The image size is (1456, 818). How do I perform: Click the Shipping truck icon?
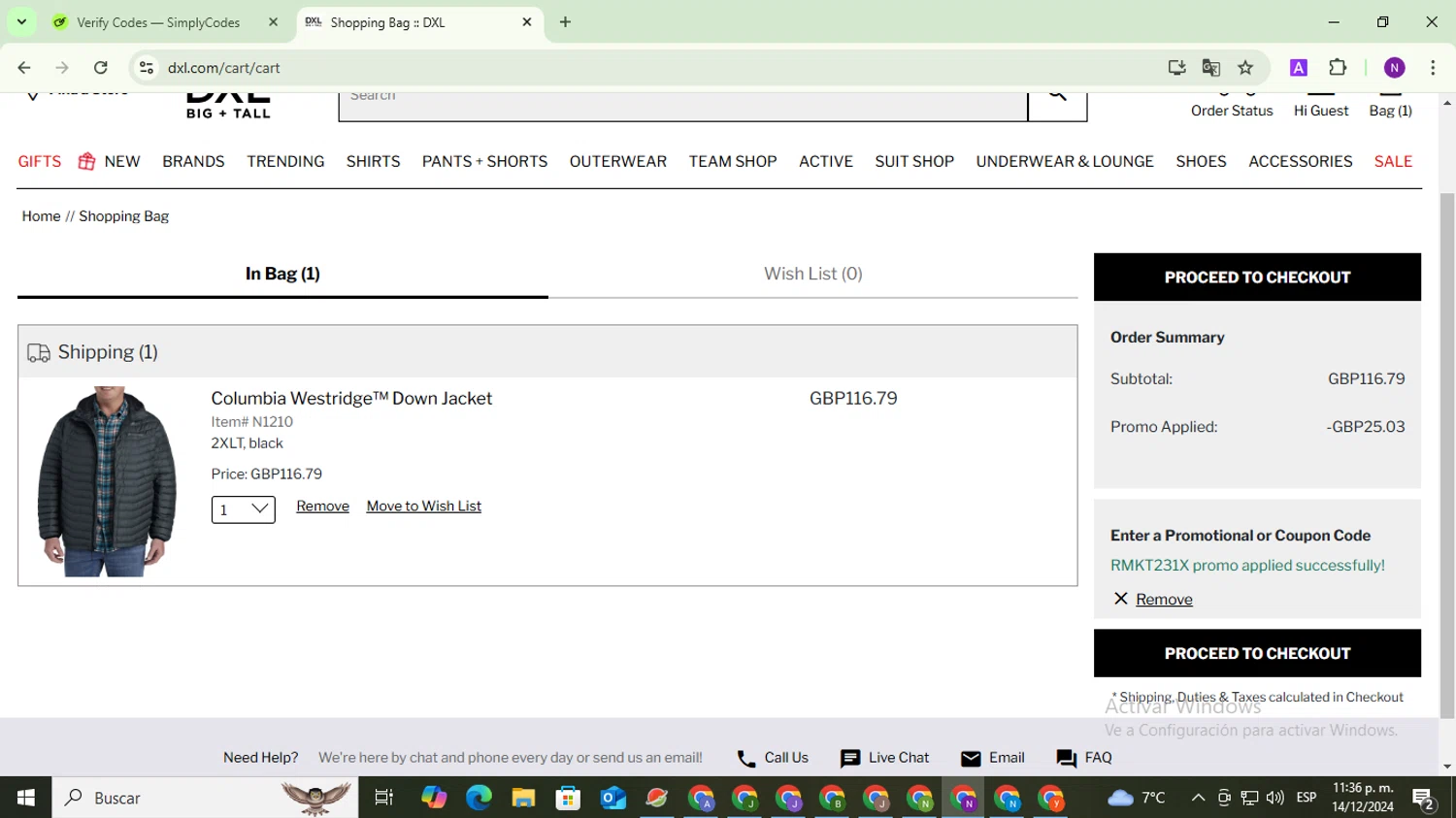[x=39, y=352]
